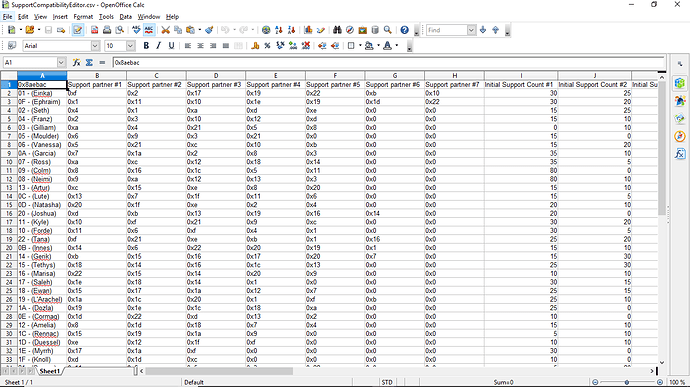The image size is (690, 387).
Task: Open the Data menu
Action: point(125,17)
